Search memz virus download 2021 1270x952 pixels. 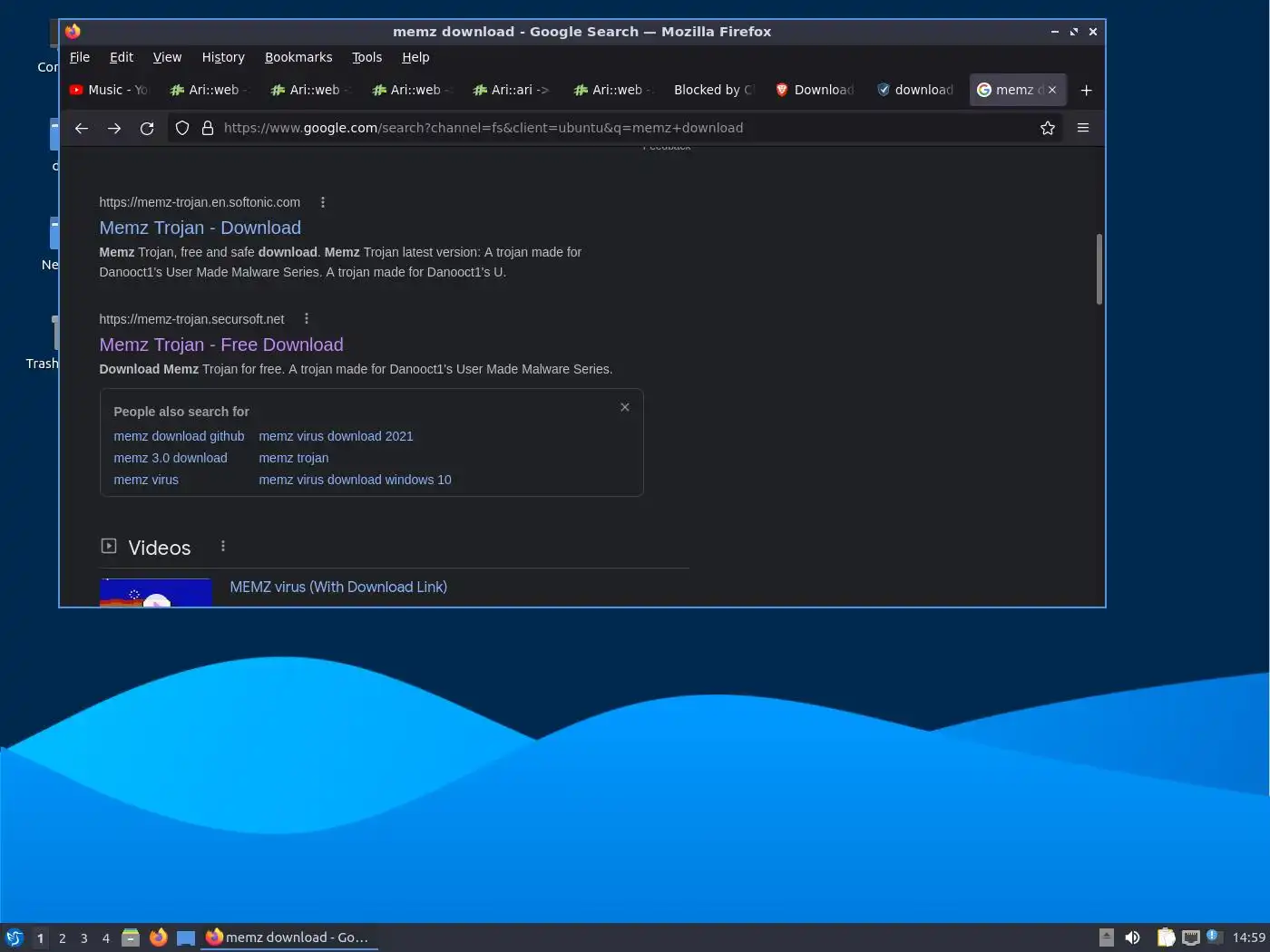click(336, 436)
